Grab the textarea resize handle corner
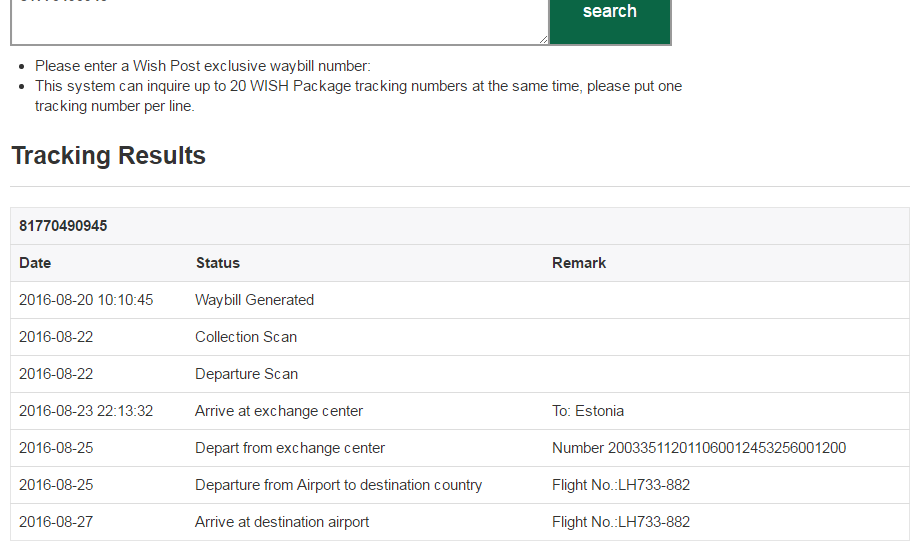The height and width of the screenshot is (541, 922). coord(543,39)
